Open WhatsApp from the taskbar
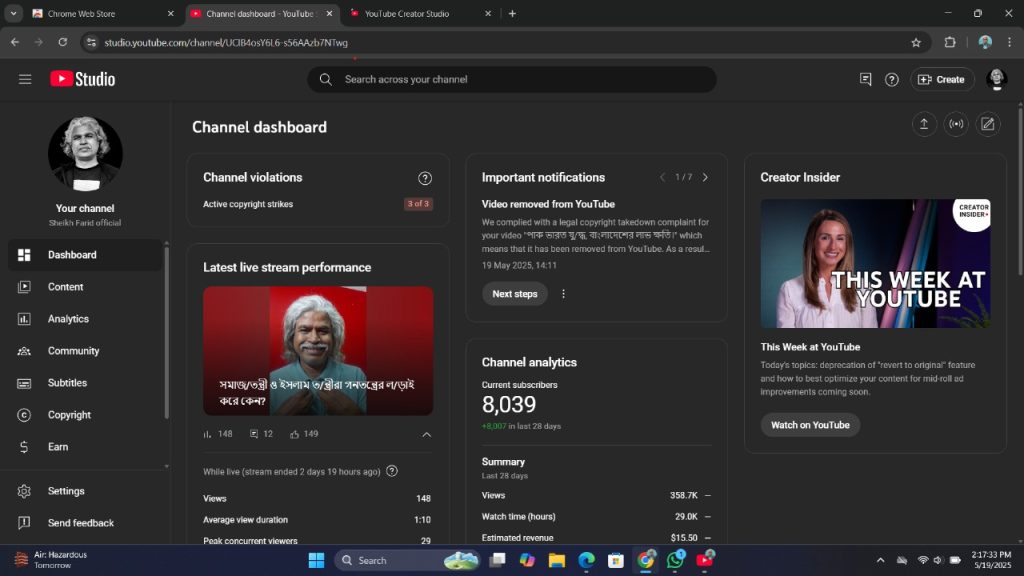 (x=675, y=560)
